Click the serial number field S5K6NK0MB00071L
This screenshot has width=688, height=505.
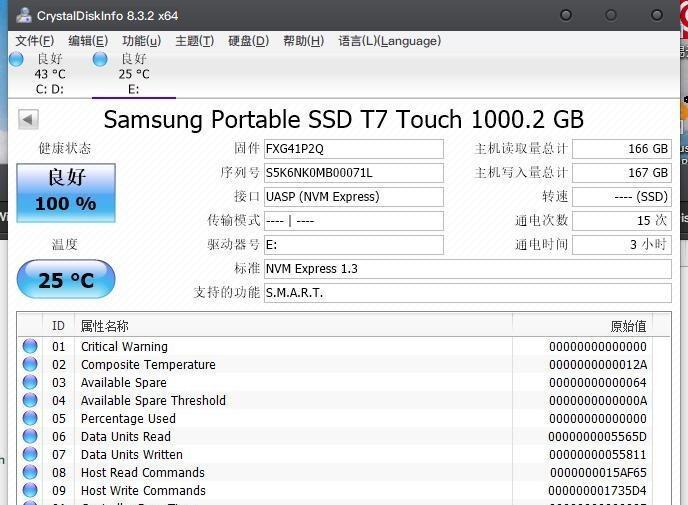coord(354,173)
